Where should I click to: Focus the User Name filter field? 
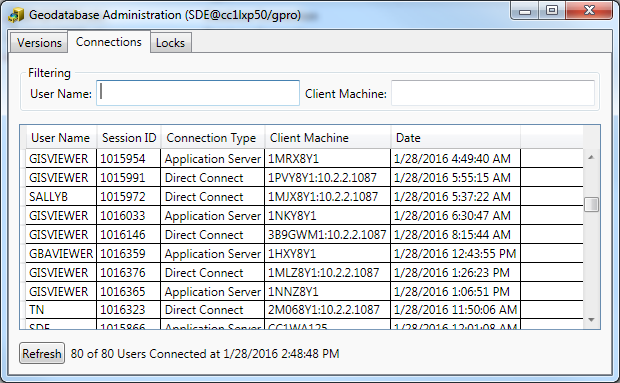click(198, 93)
